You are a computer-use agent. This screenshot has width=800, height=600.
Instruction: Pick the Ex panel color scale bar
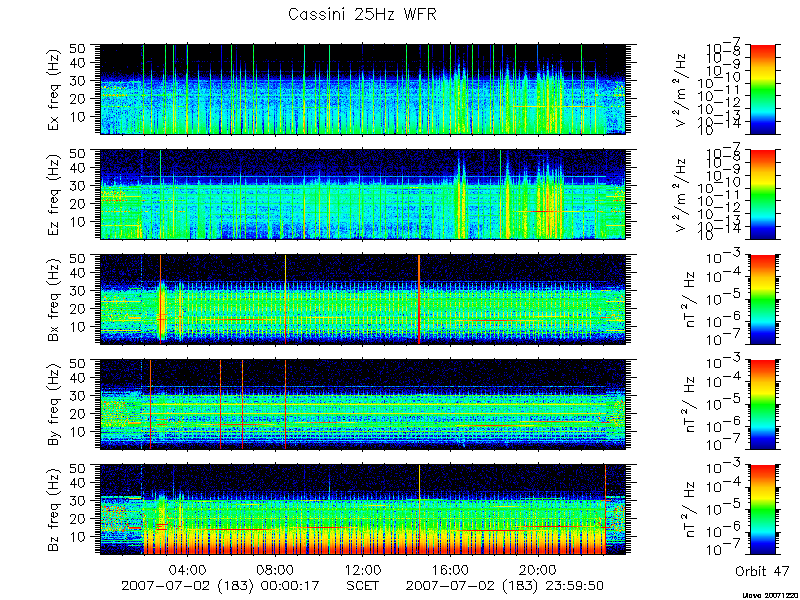pyautogui.click(x=762, y=89)
